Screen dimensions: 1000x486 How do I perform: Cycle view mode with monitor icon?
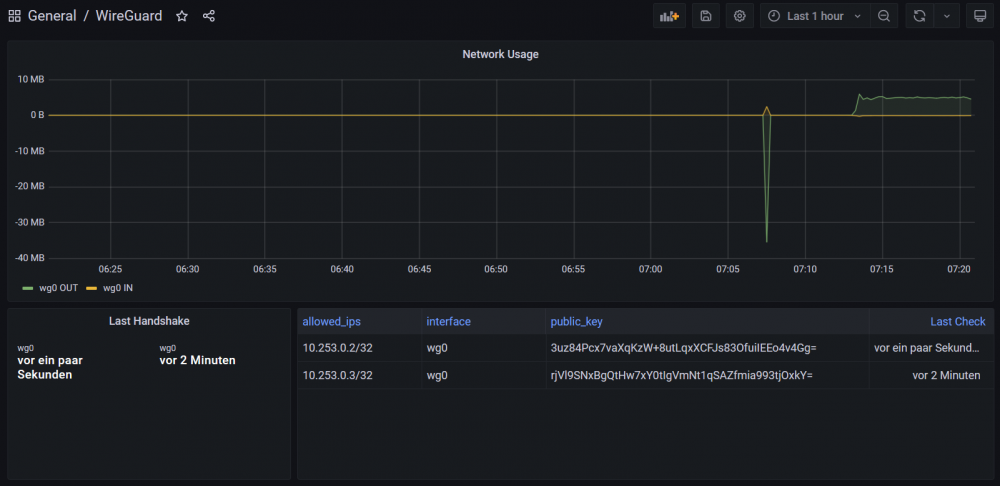(x=980, y=16)
